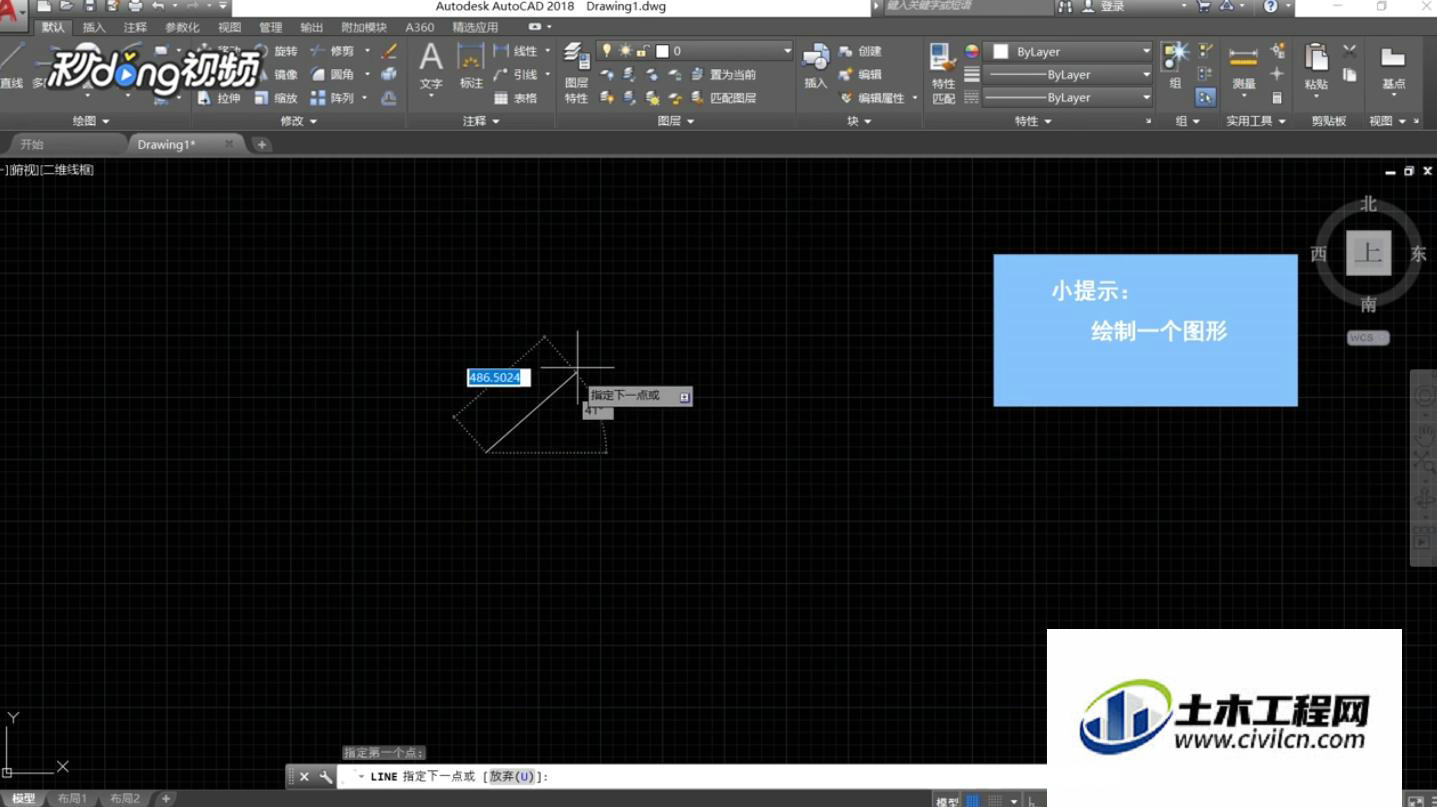The image size is (1437, 807).
Task: Toggle the layer on/off lightbulb icon
Action: coord(607,51)
